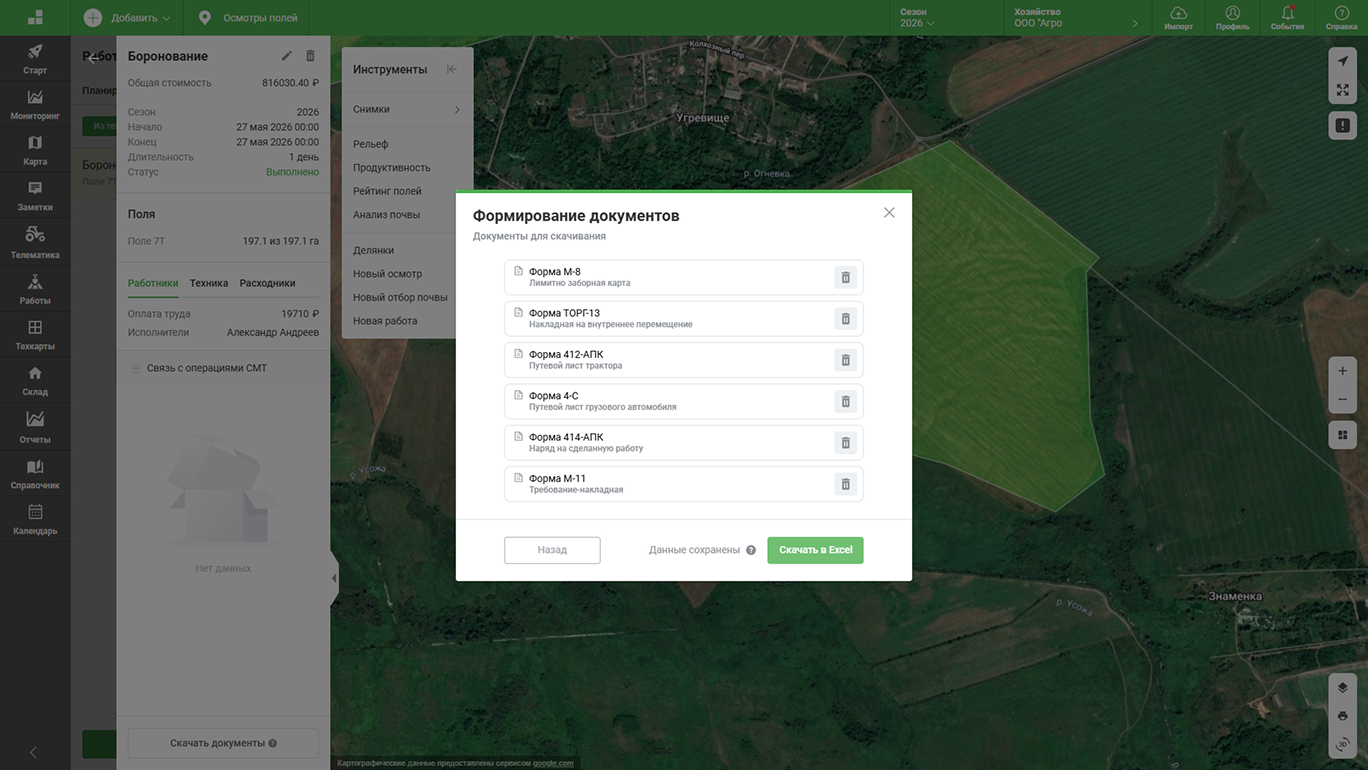Delete Форма 4-С from the download list
Viewport: 1368px width, 770px height.
pyautogui.click(x=845, y=401)
